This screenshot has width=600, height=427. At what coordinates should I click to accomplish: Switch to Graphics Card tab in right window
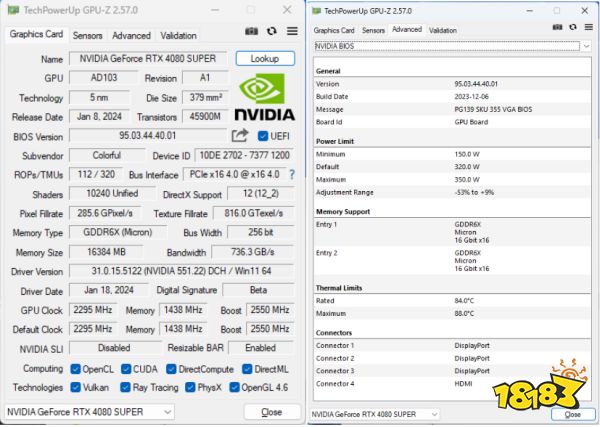[x=334, y=30]
